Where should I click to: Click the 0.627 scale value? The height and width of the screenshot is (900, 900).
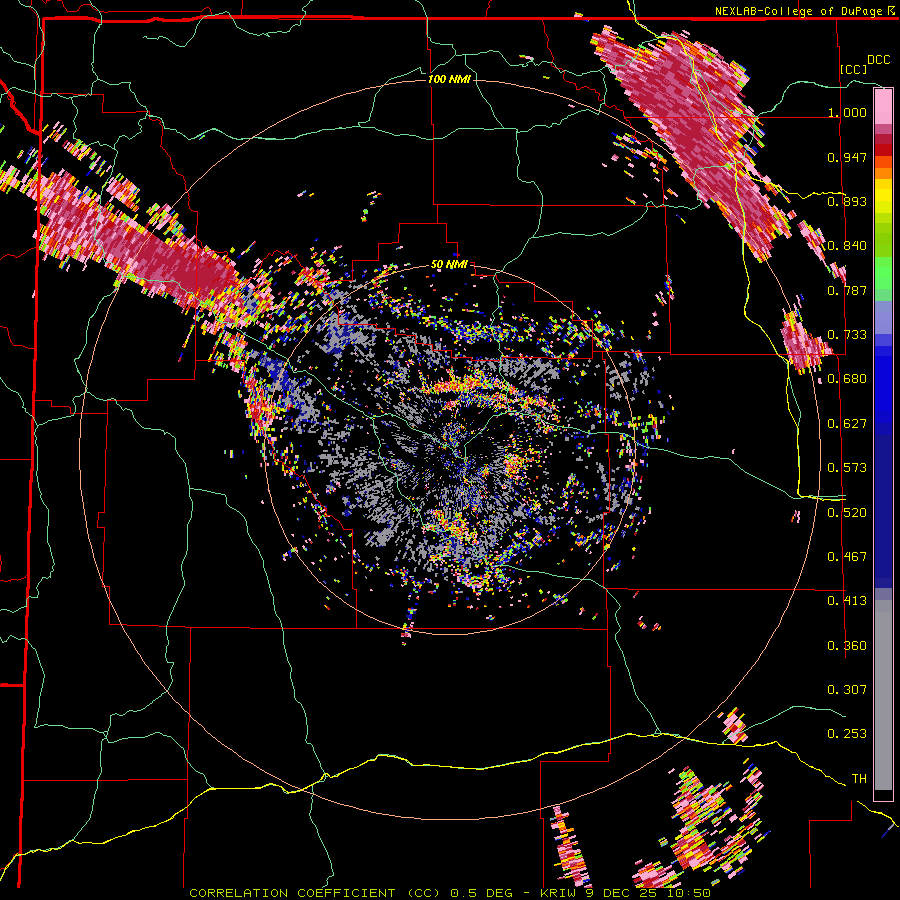847,424
